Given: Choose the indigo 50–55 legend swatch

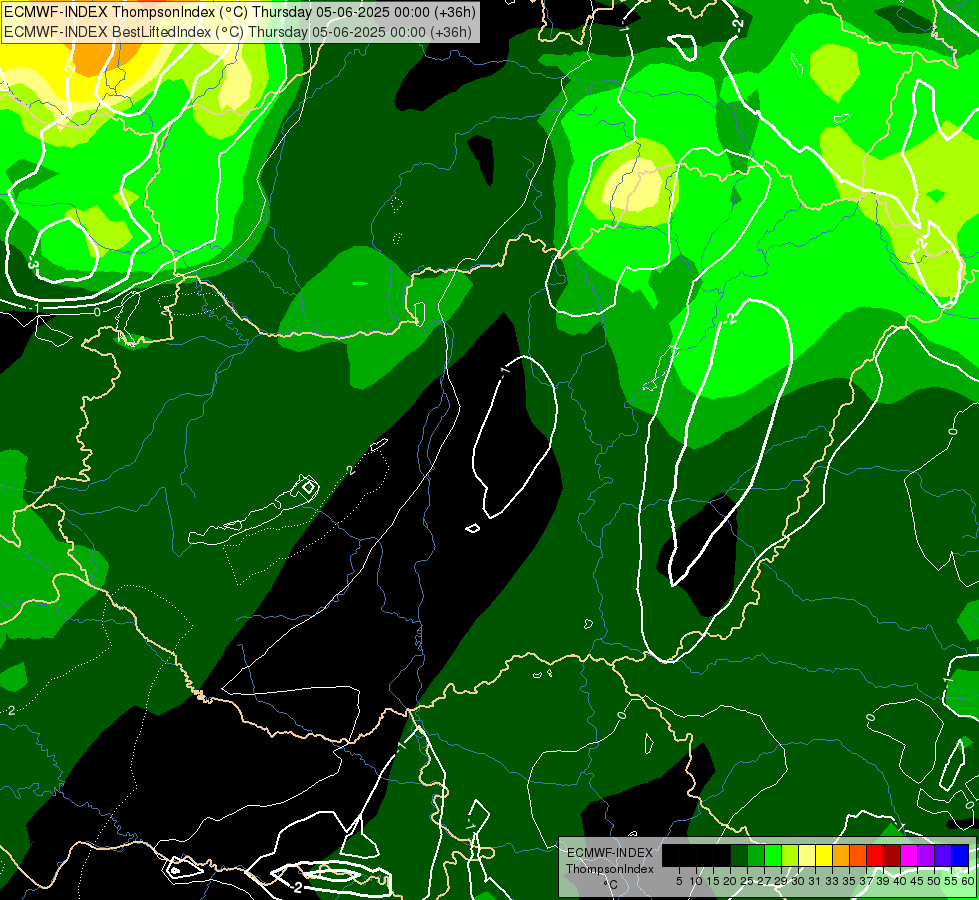Looking at the screenshot, I should point(943,855).
